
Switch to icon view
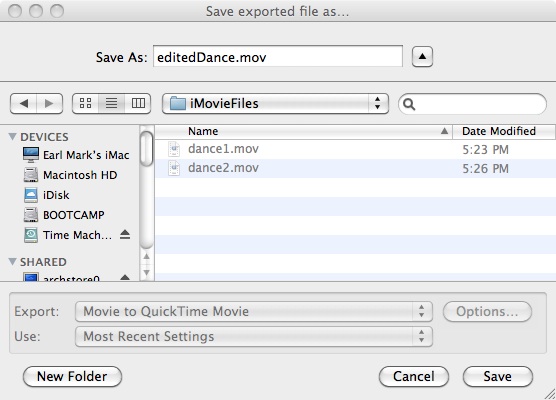pyautogui.click(x=85, y=104)
